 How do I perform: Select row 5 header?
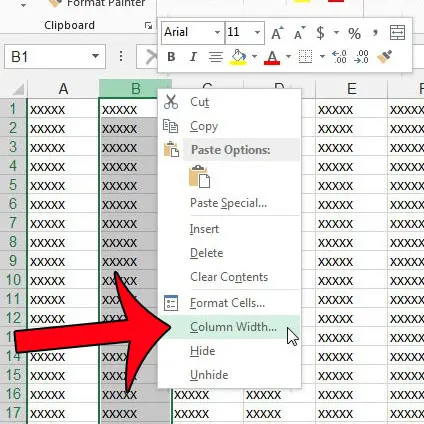13,185
